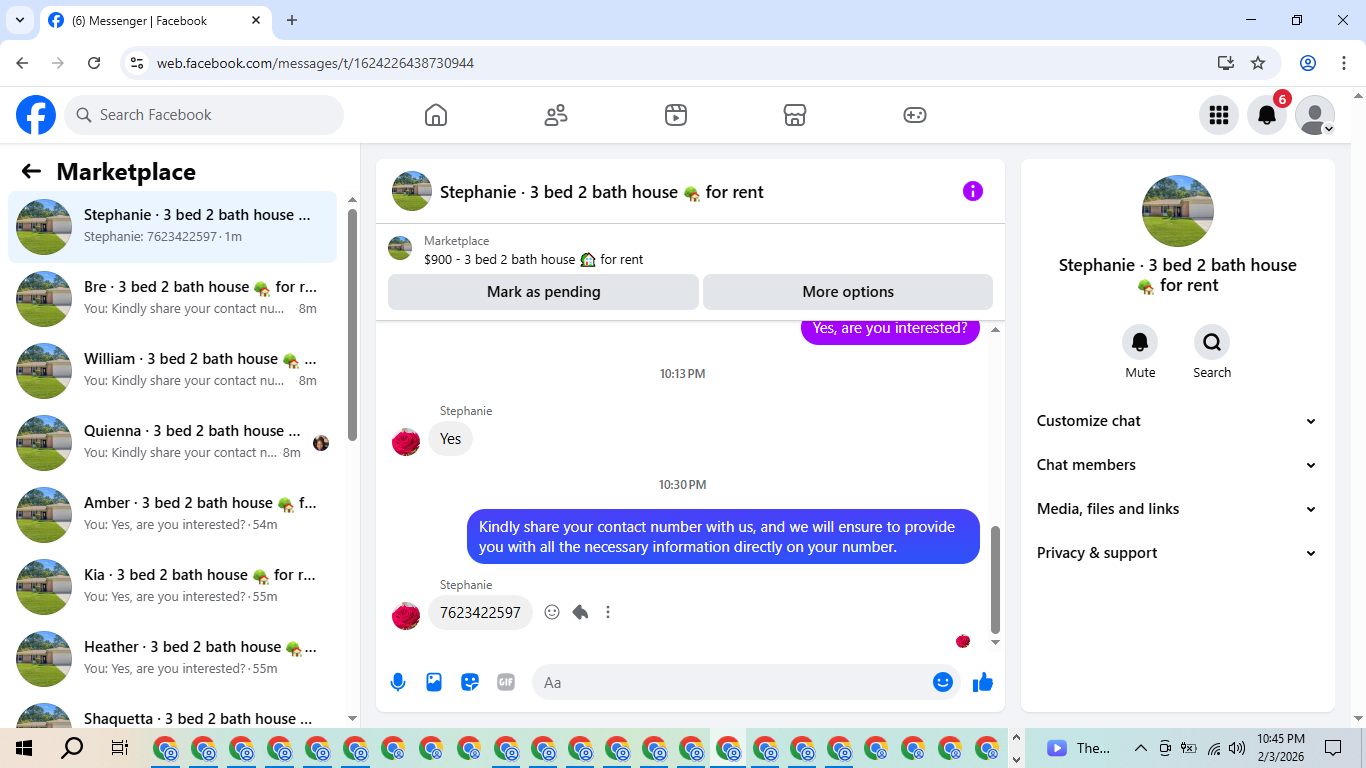Screen dimensions: 1366x768
Task: Open Stephanie conversation in list
Action: tap(173, 227)
